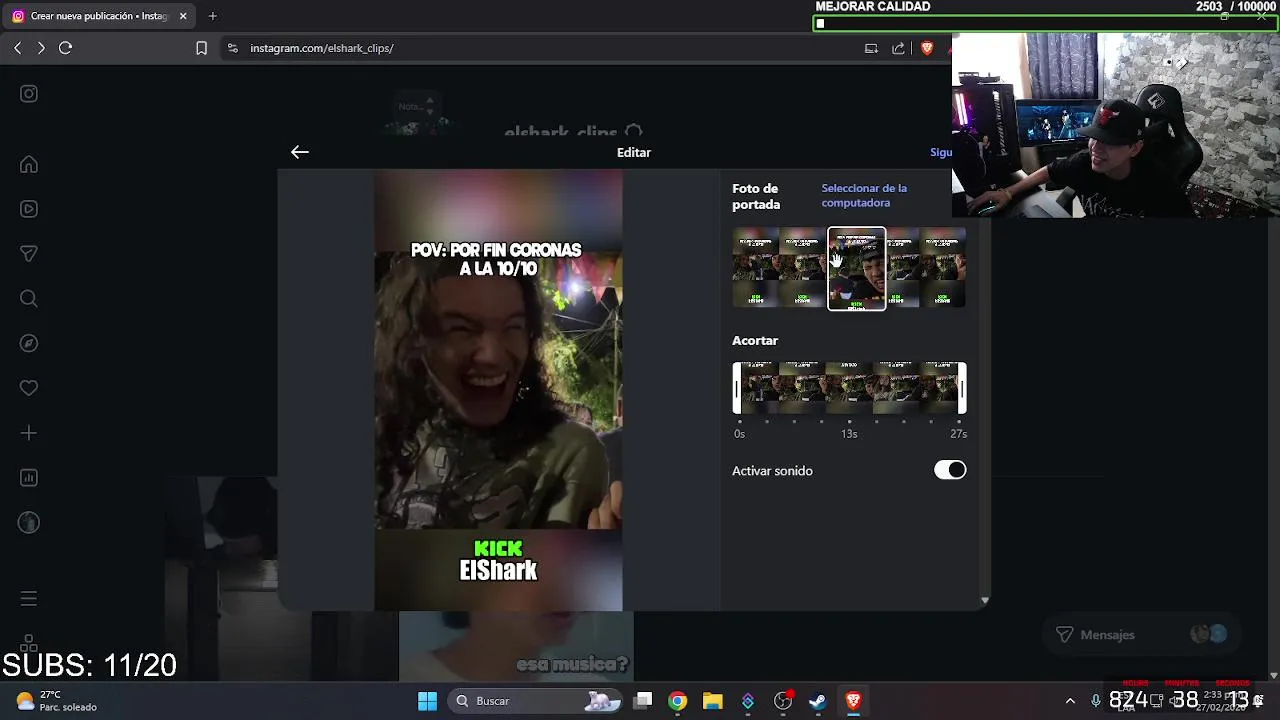This screenshot has height=720, width=1280.
Task: Click browser back navigation arrow
Action: click(x=18, y=48)
